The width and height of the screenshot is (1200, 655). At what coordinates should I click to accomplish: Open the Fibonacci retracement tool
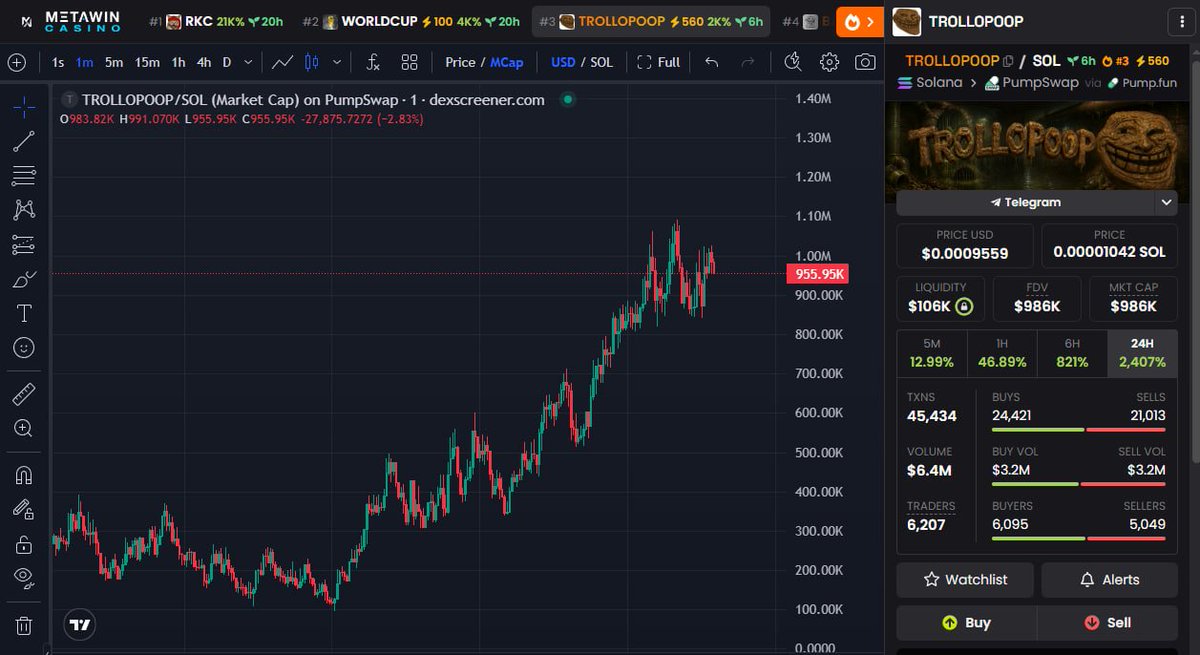24,176
